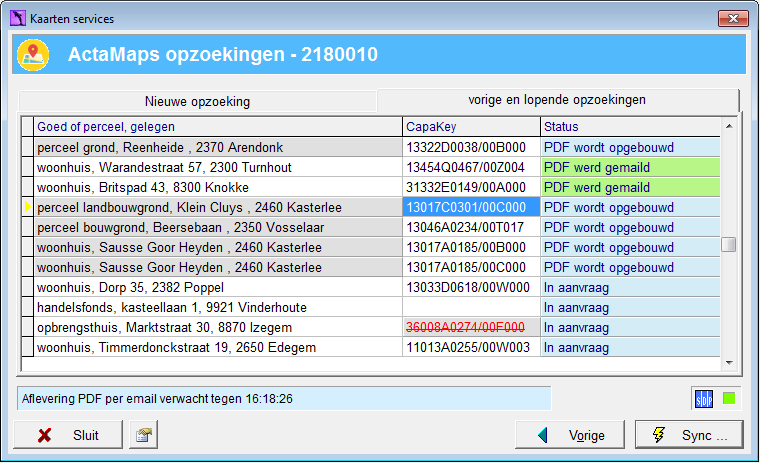Screen dimensions: 760x463
Task: Open vorige en lopende opzoekingen tab
Action: [557, 100]
